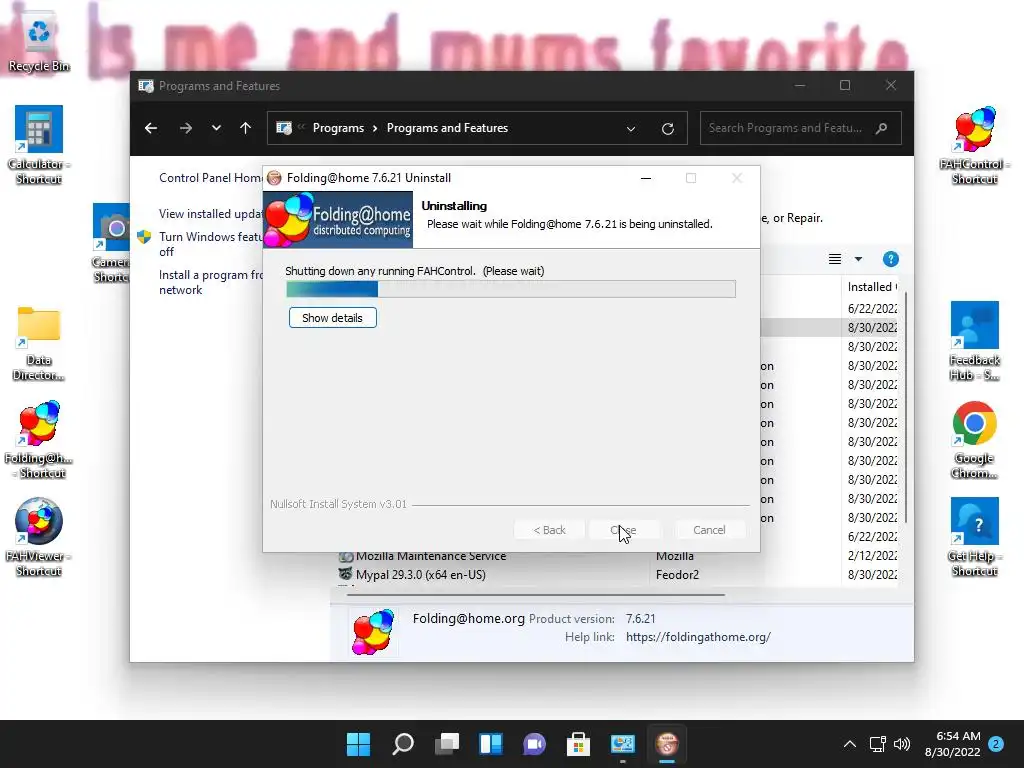Click the Forward arrow in Programs and Features

click(x=185, y=128)
